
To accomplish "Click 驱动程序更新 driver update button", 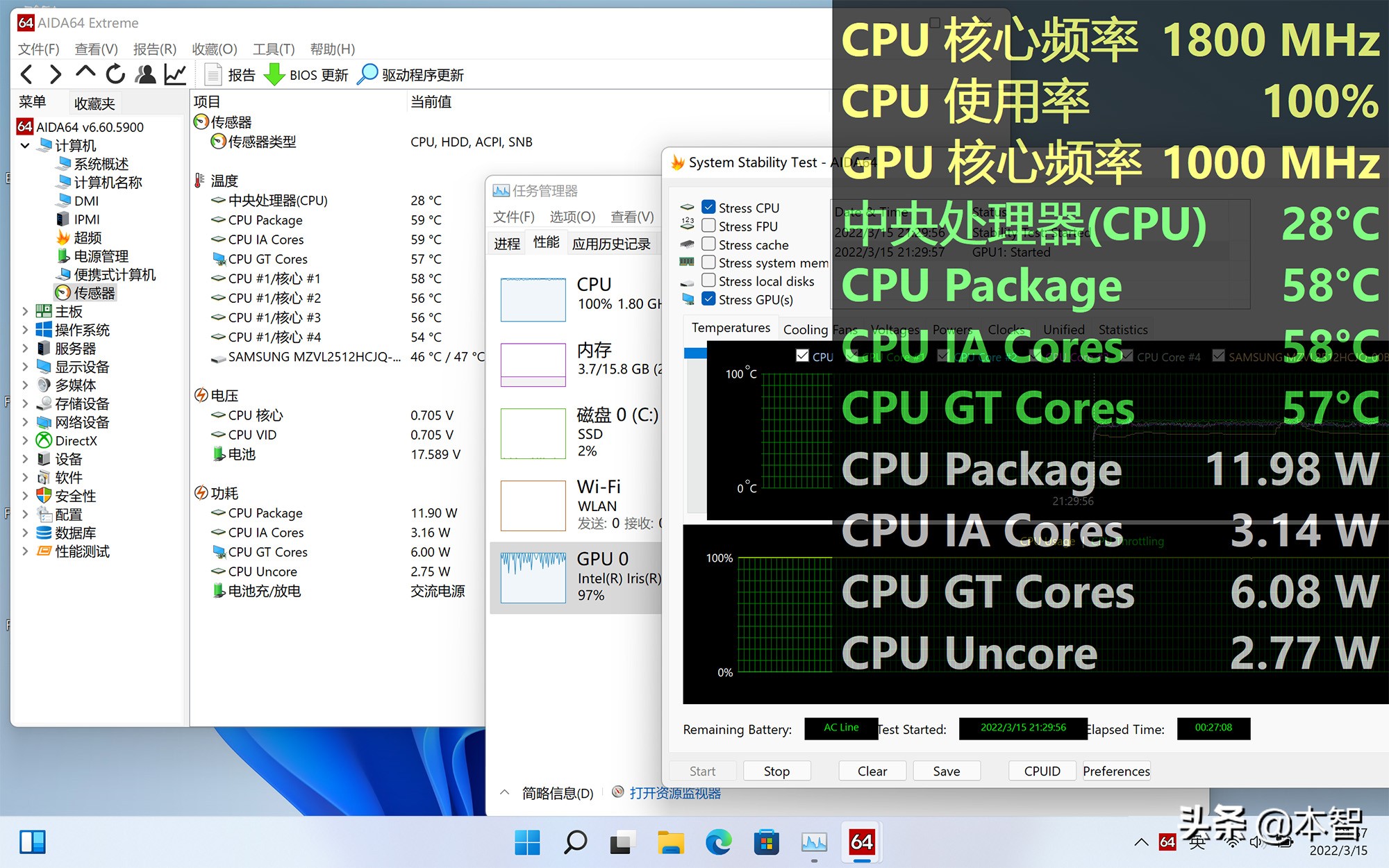I will (410, 75).
